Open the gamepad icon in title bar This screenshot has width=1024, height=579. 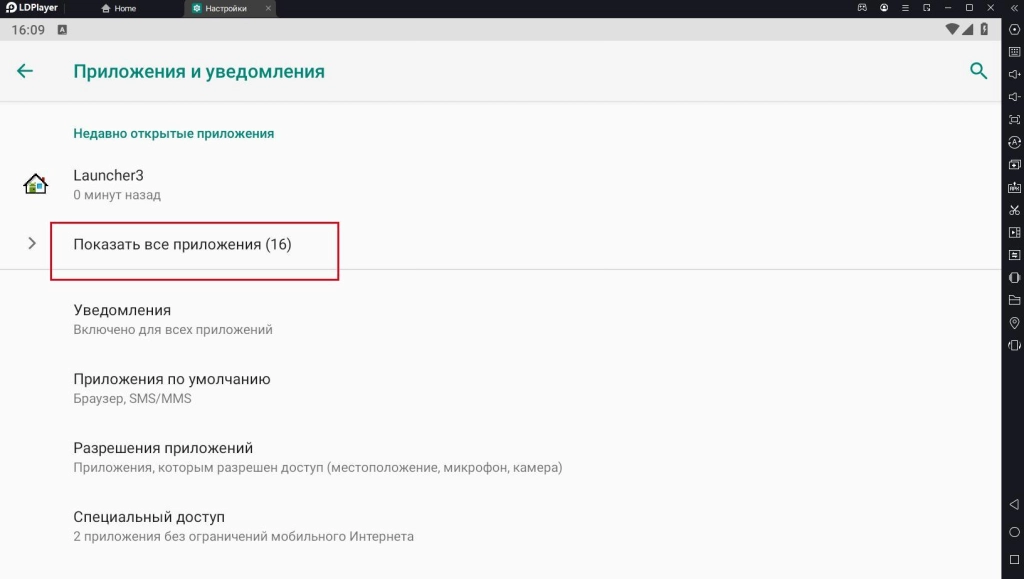(x=862, y=8)
